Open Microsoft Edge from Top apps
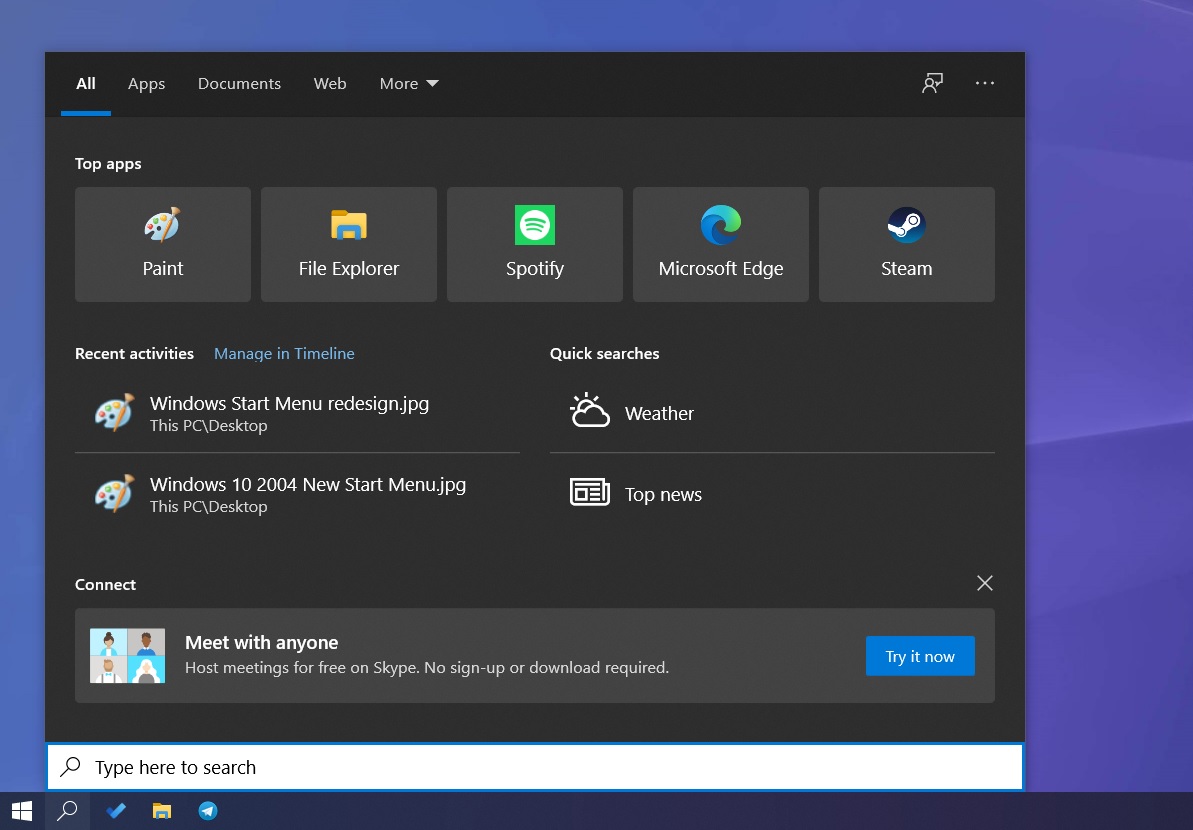1193x830 pixels. pos(720,244)
